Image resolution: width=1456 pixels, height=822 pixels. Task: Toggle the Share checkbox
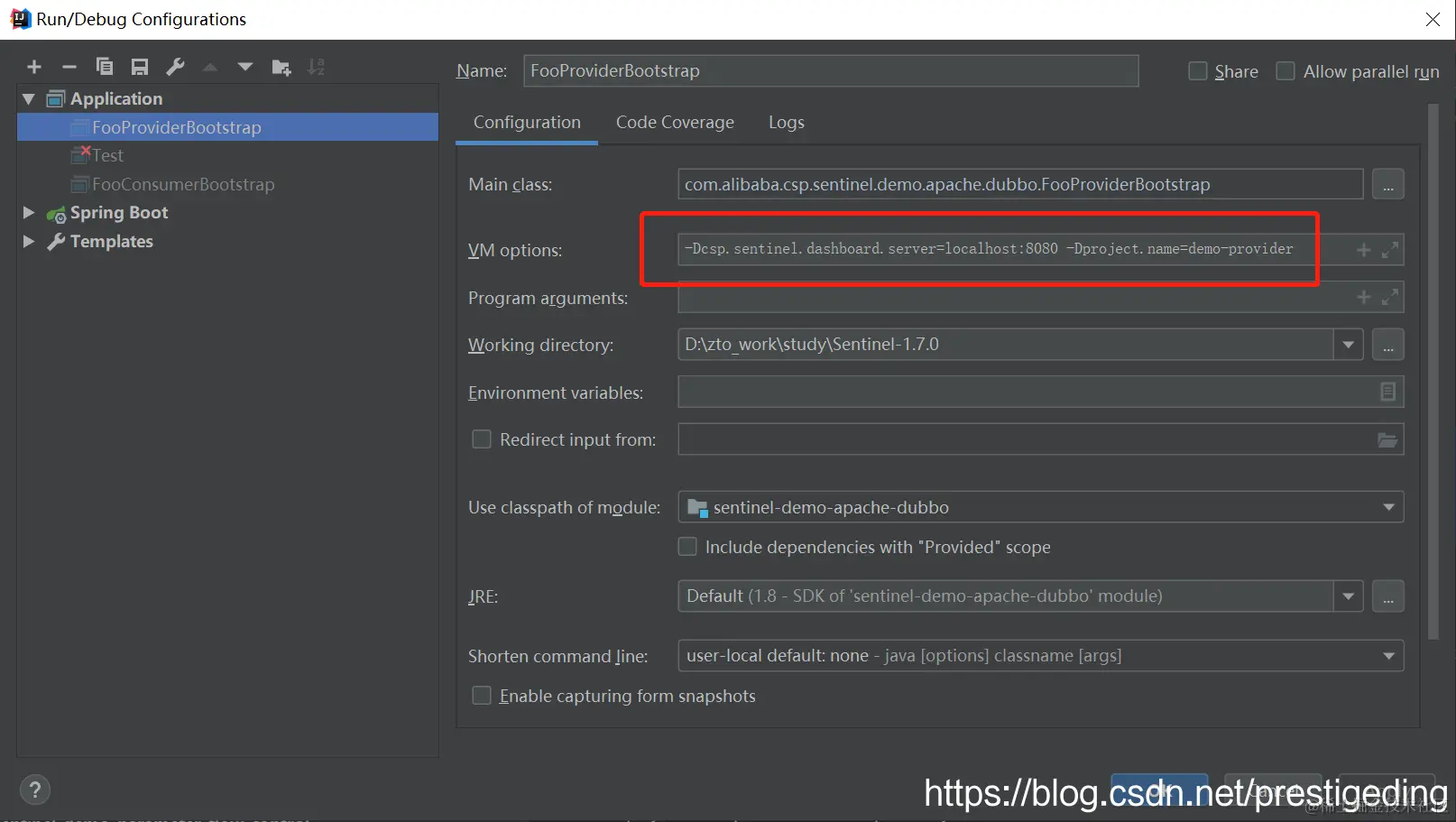tap(1198, 71)
